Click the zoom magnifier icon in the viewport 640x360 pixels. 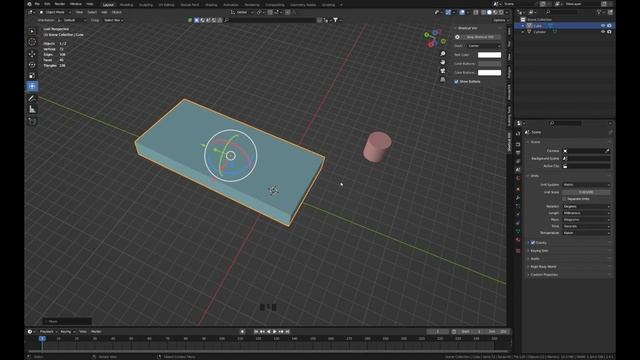pyautogui.click(x=443, y=53)
